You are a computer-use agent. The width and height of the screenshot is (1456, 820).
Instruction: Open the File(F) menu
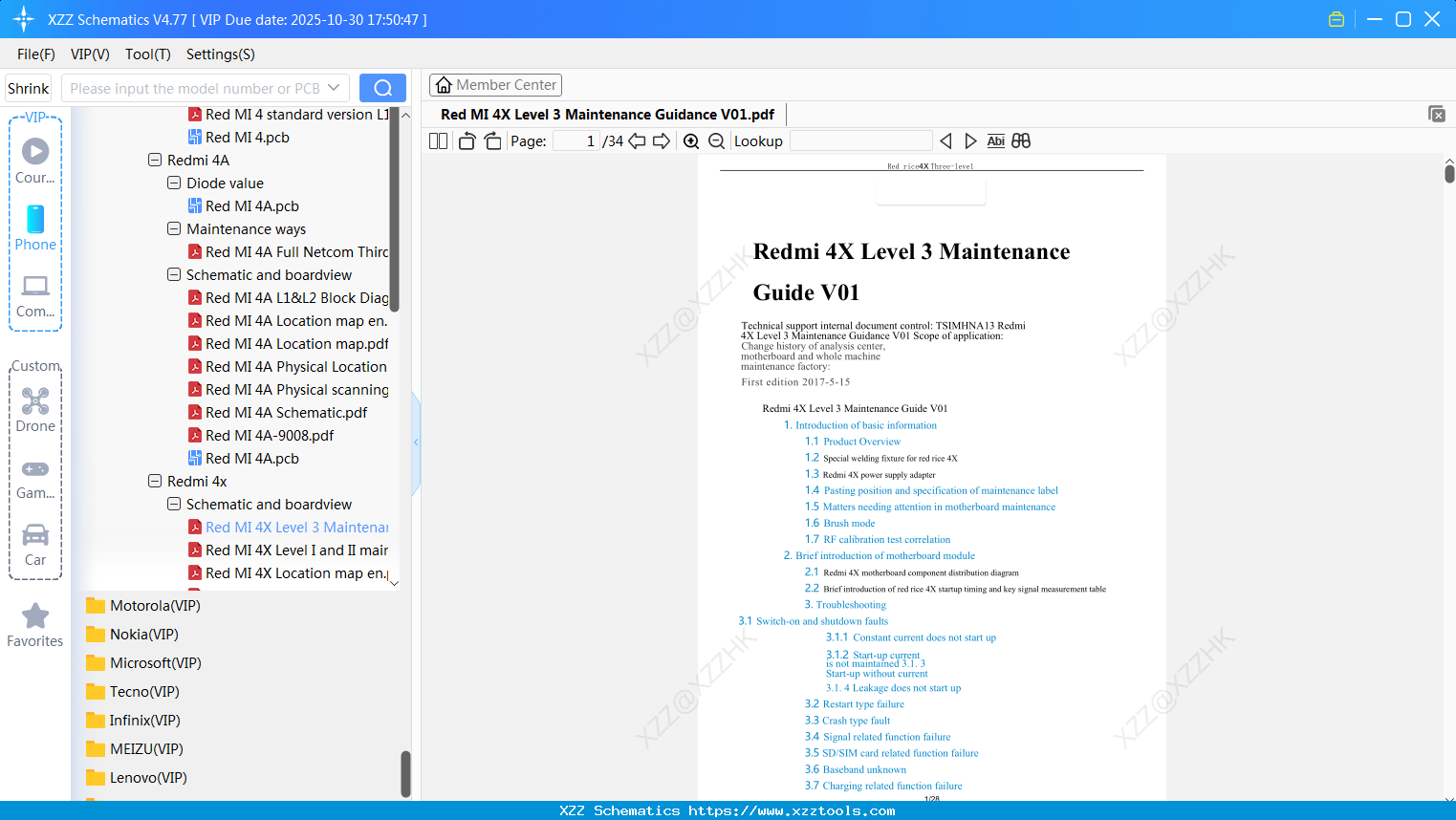click(36, 54)
